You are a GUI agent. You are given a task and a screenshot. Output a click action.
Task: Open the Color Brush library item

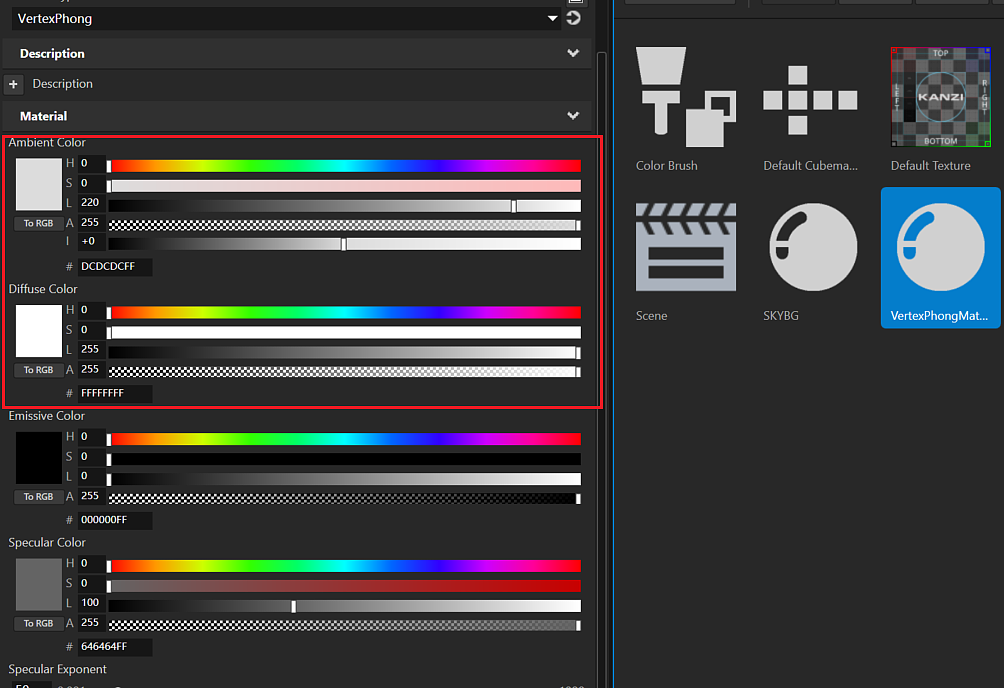tap(685, 110)
